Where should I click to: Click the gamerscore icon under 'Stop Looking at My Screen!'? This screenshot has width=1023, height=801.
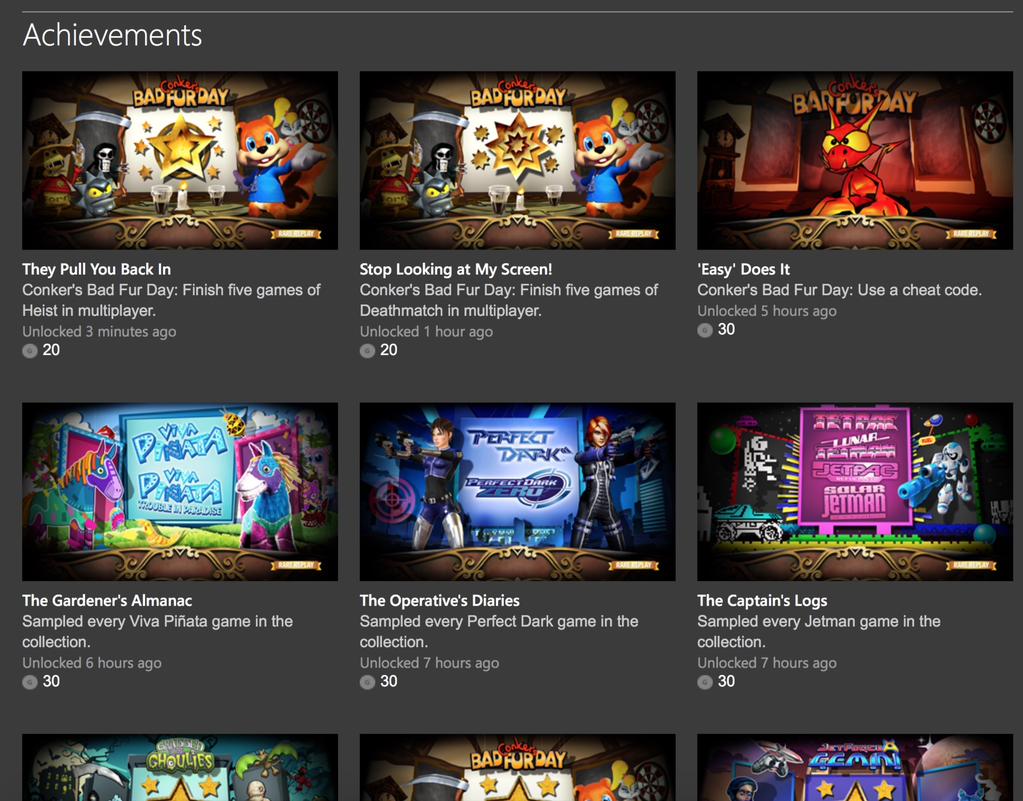point(367,351)
